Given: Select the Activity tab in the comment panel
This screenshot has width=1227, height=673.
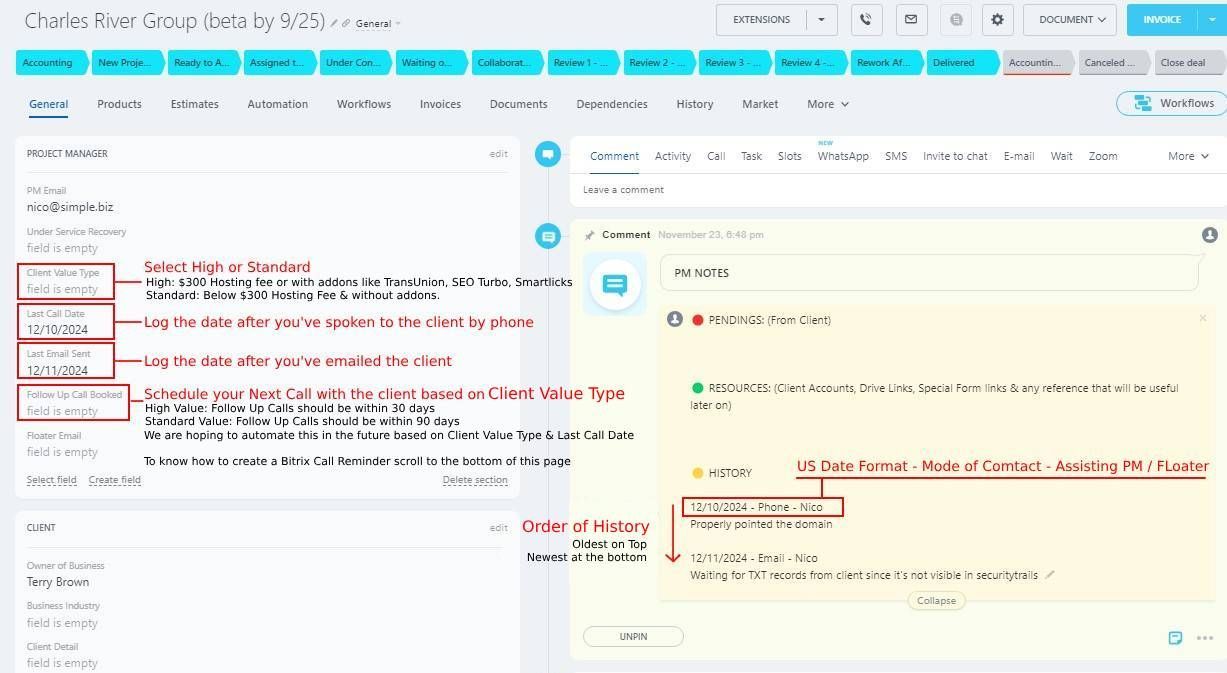Looking at the screenshot, I should 673,156.
